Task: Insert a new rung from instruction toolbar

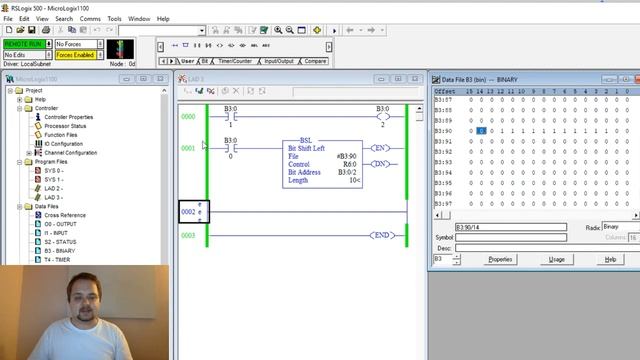Action: (x=175, y=45)
